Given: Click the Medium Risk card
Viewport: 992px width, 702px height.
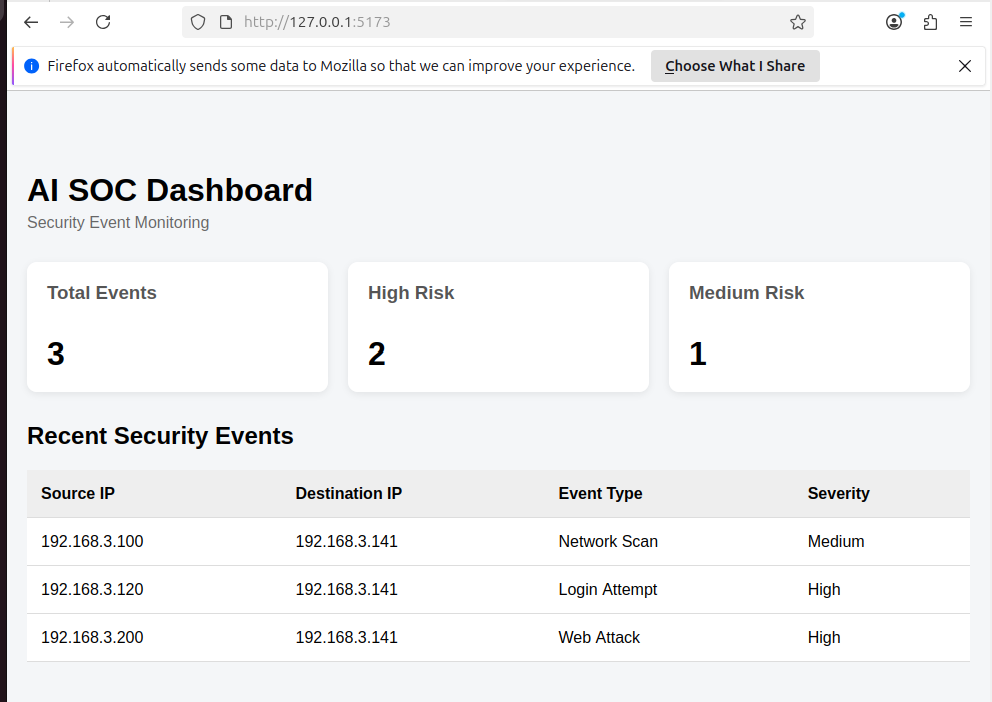Looking at the screenshot, I should (x=819, y=327).
